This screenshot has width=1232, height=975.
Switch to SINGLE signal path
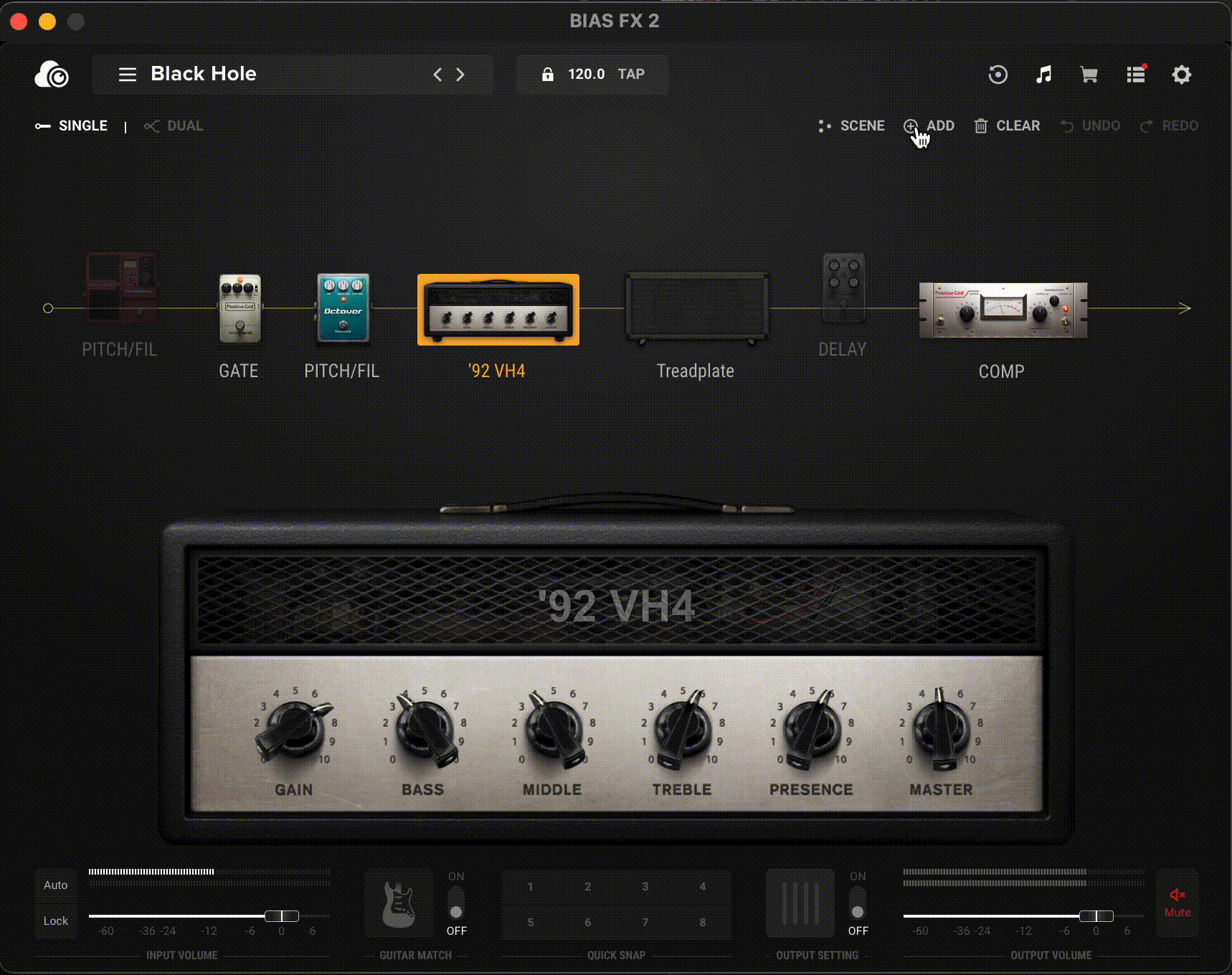[72, 125]
